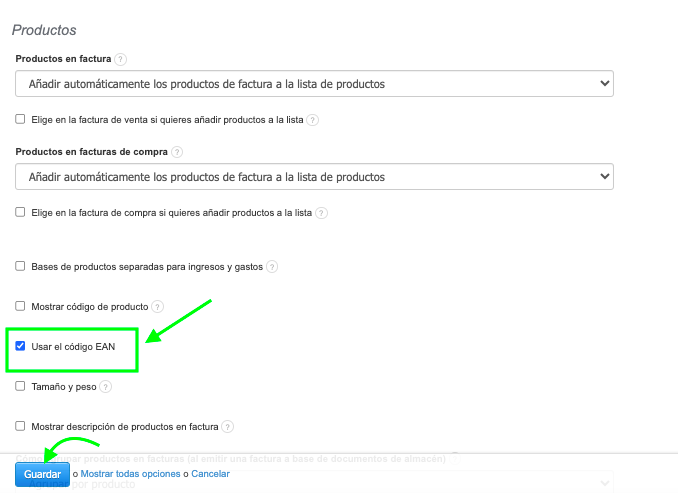Screen dimensions: 678x493
Task: Open the Mostrar todas opciones link
Action: point(131,474)
